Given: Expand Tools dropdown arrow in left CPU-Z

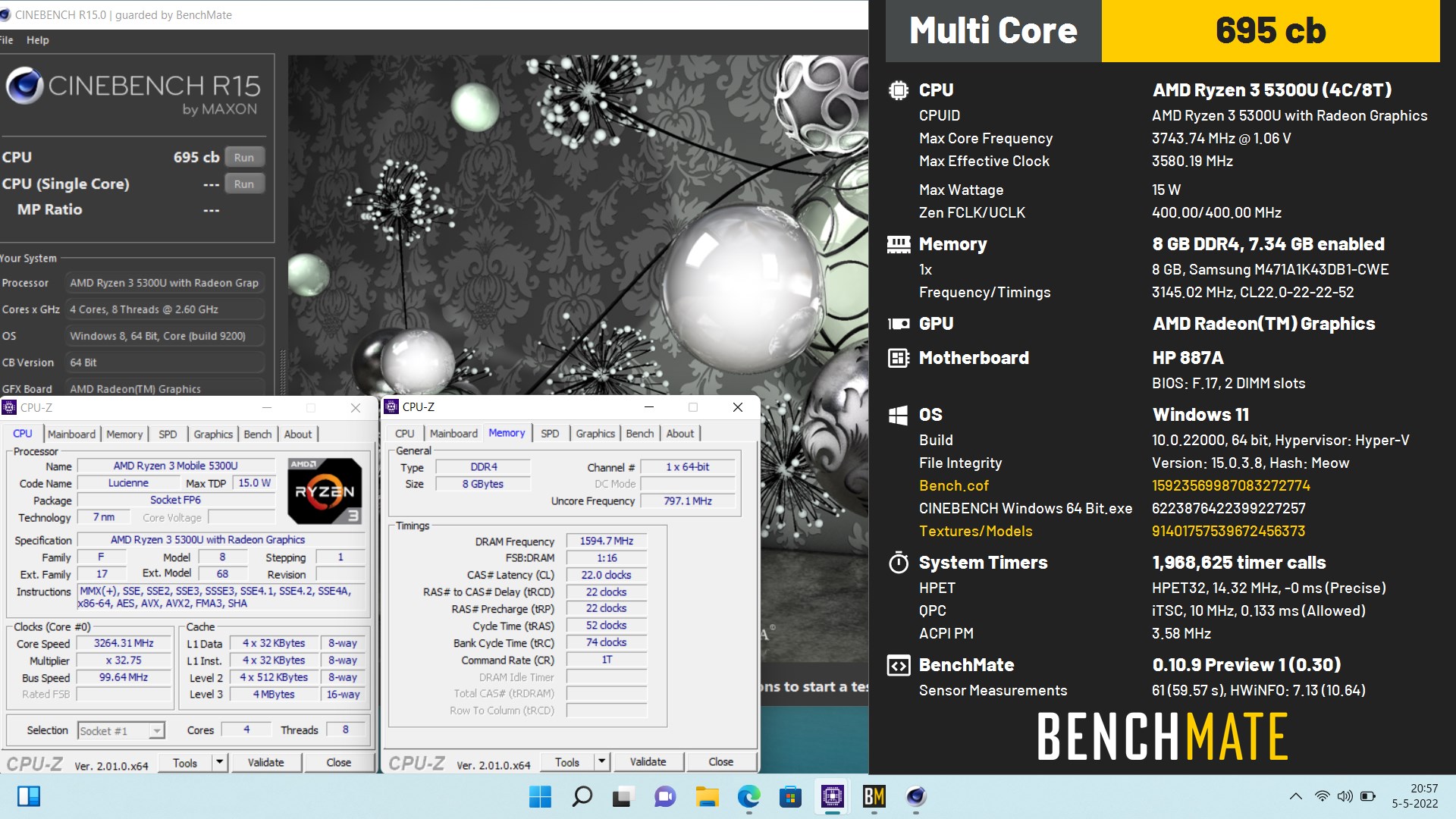Looking at the screenshot, I should pyautogui.click(x=219, y=763).
